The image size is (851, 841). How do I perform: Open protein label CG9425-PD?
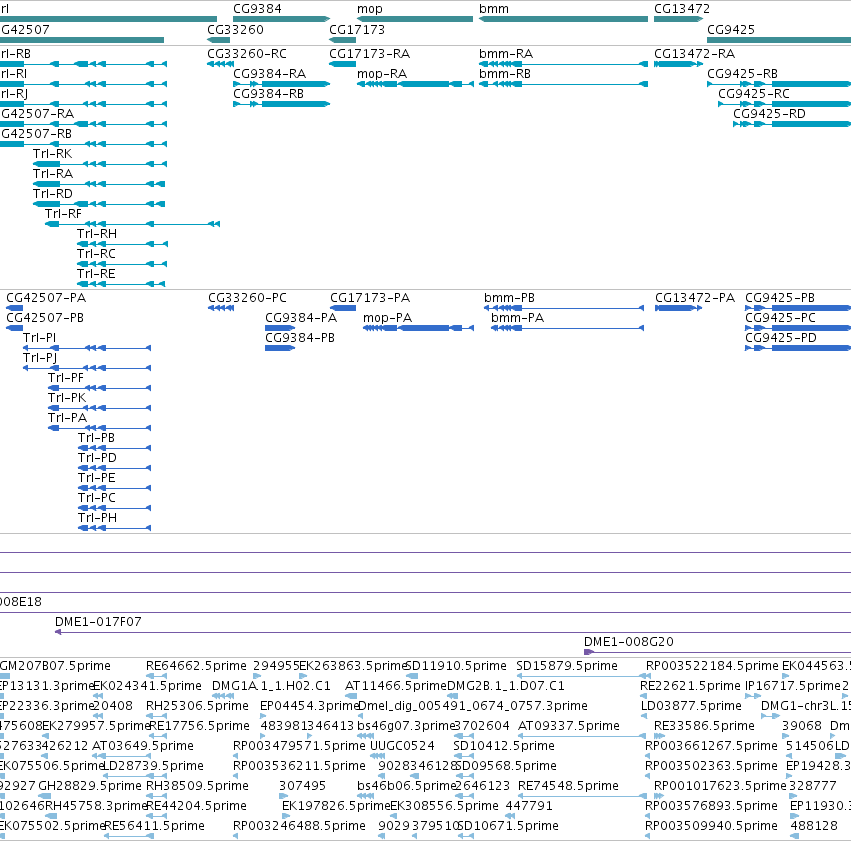(781, 338)
